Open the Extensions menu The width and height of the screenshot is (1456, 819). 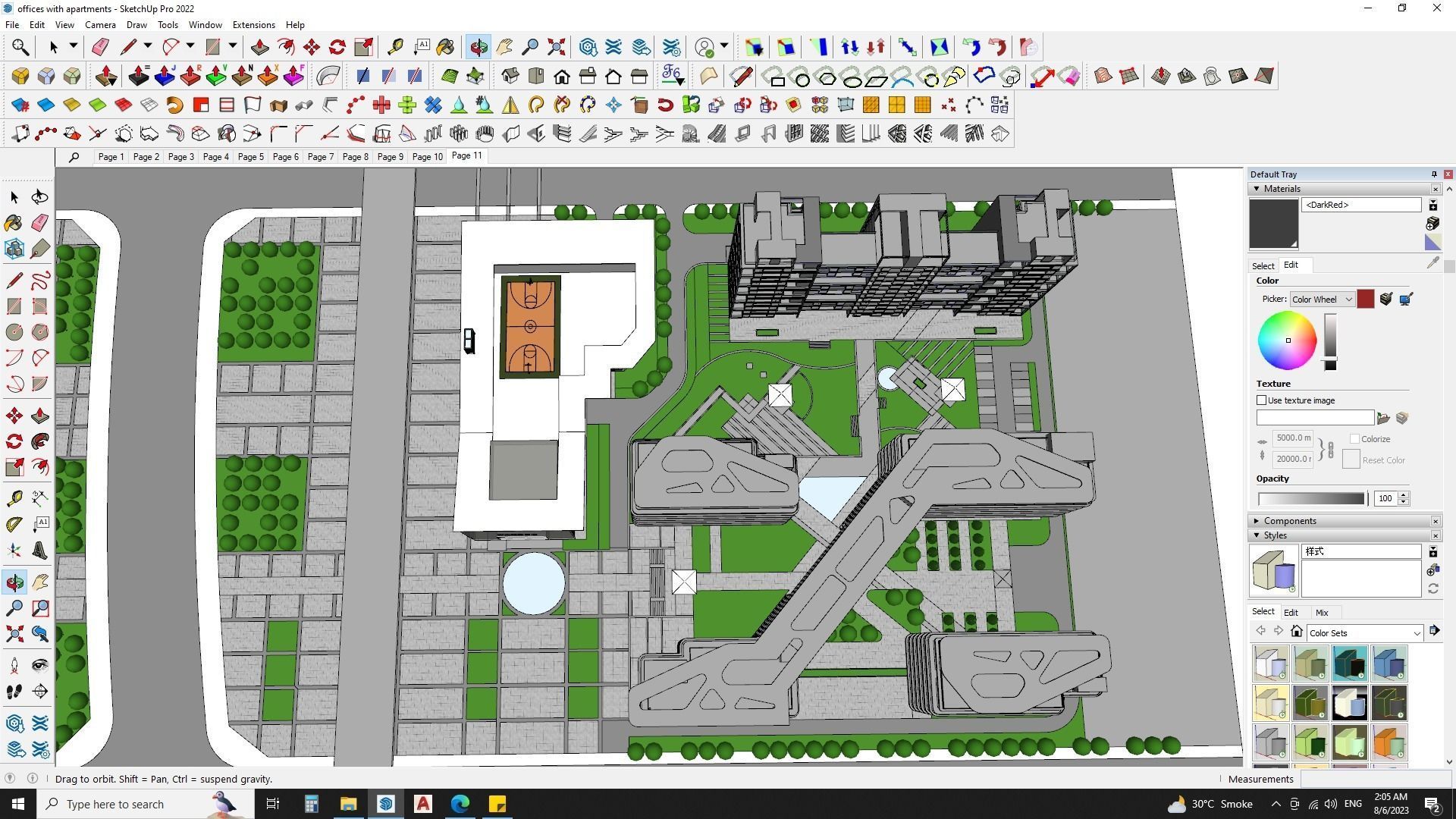(253, 25)
